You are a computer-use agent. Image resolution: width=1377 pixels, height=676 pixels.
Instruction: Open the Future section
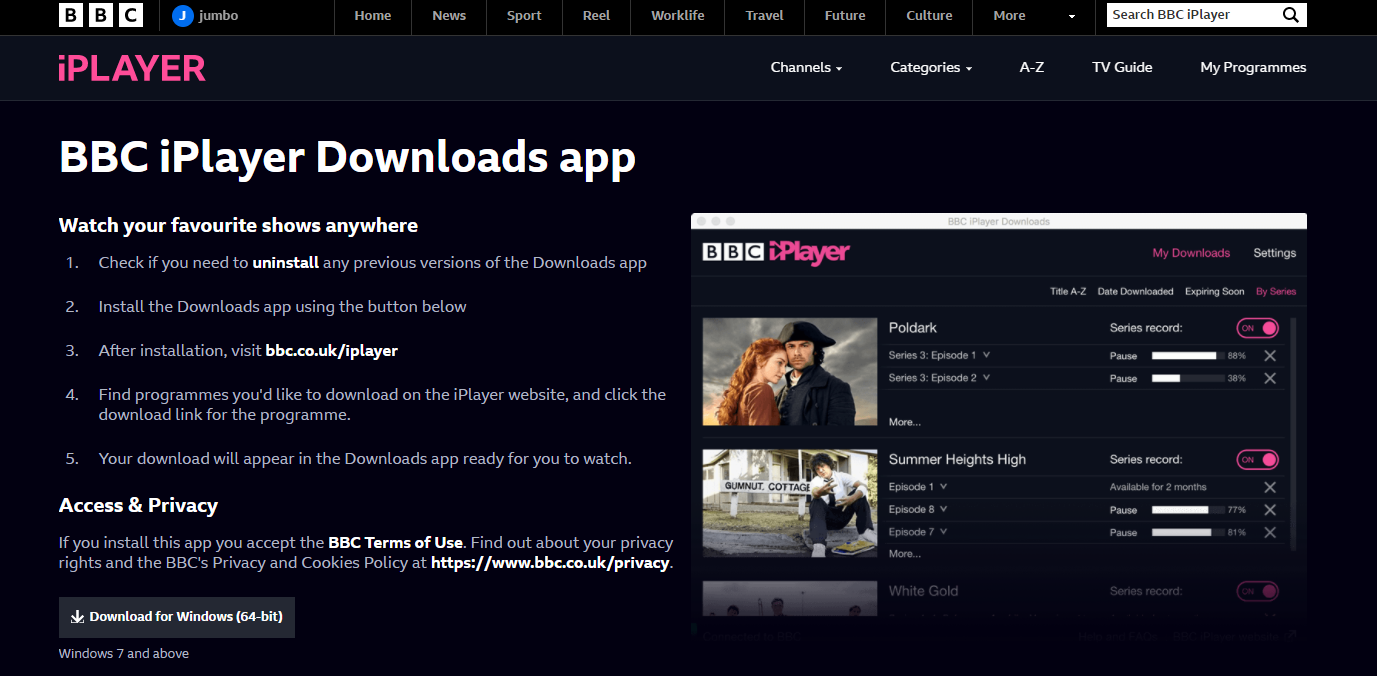[x=845, y=15]
